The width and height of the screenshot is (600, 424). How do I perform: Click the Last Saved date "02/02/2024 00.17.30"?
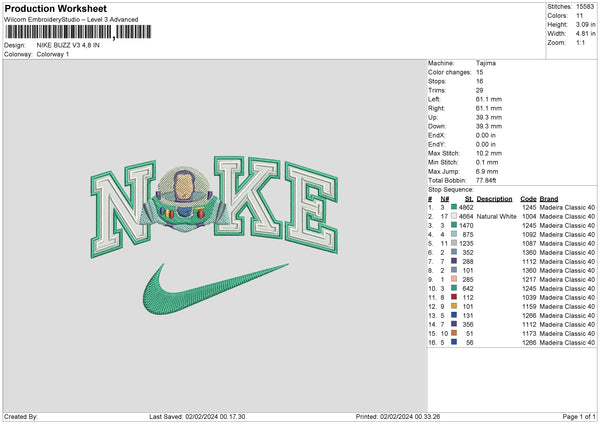pos(215,417)
